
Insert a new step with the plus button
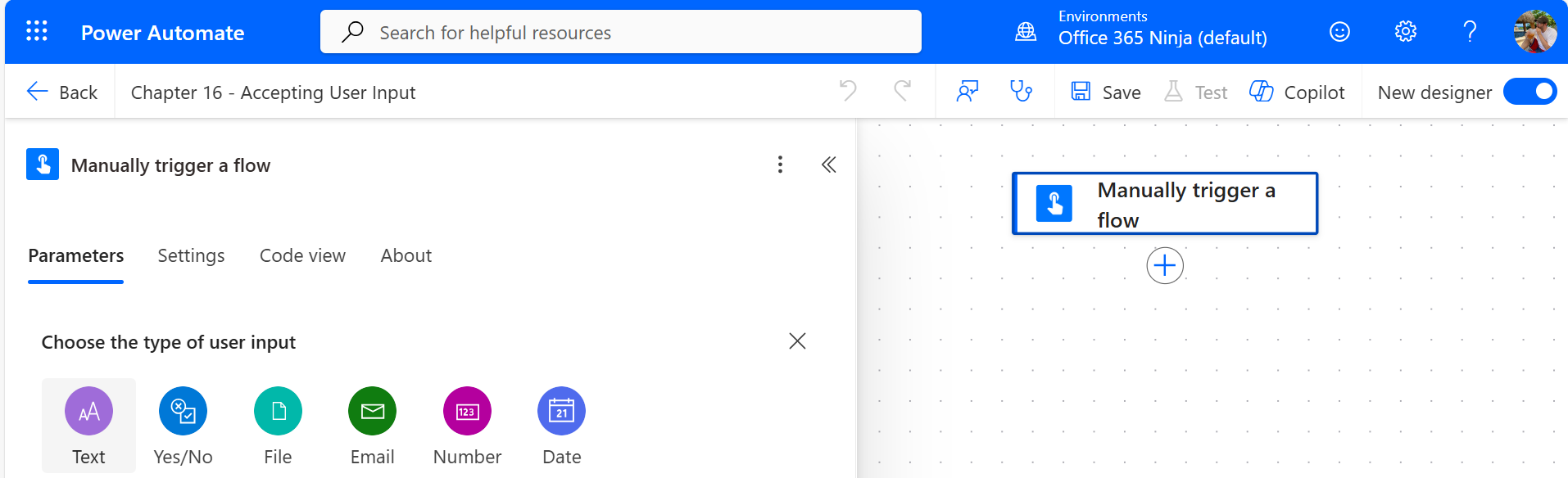click(1164, 265)
